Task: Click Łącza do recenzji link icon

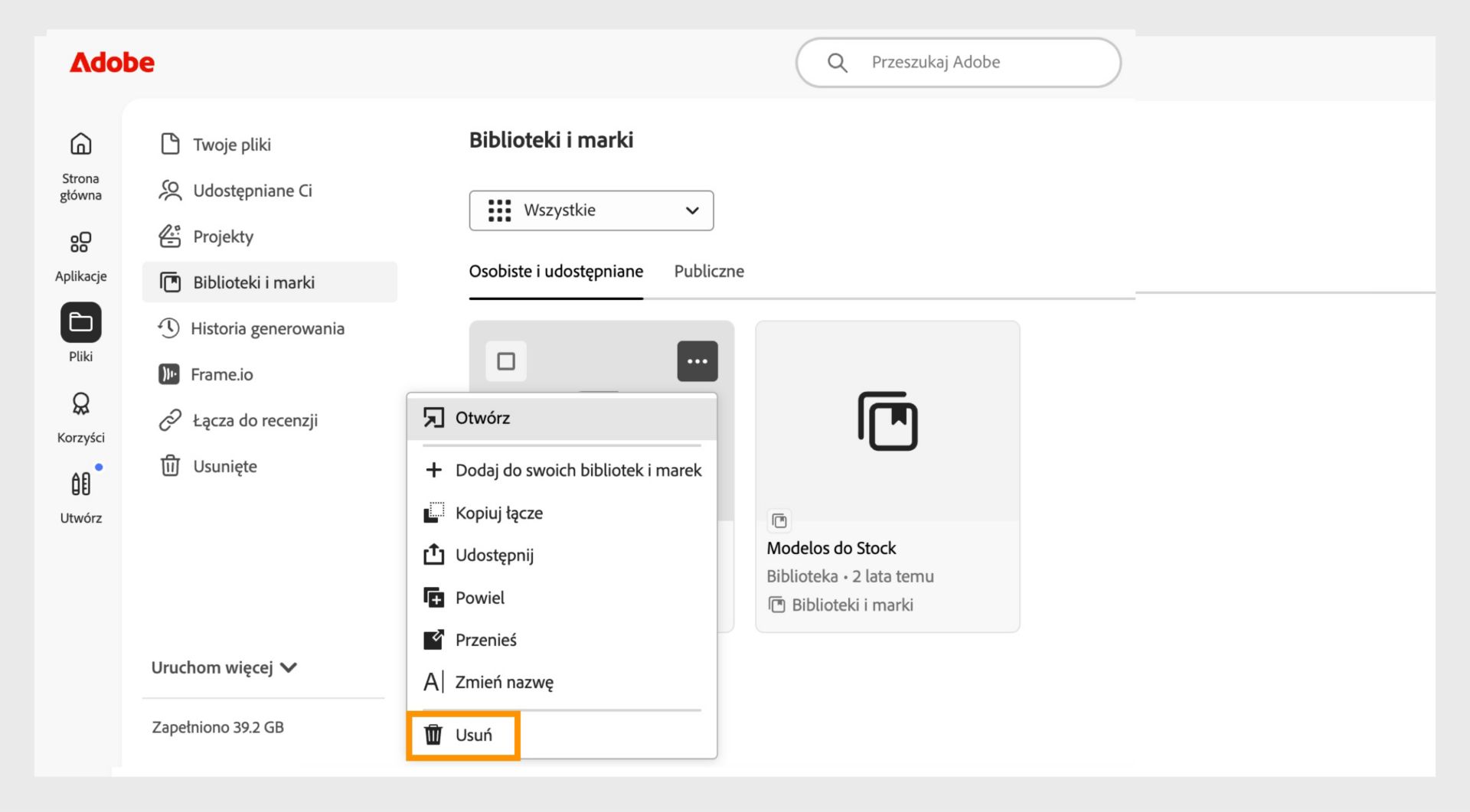Action: tap(170, 420)
